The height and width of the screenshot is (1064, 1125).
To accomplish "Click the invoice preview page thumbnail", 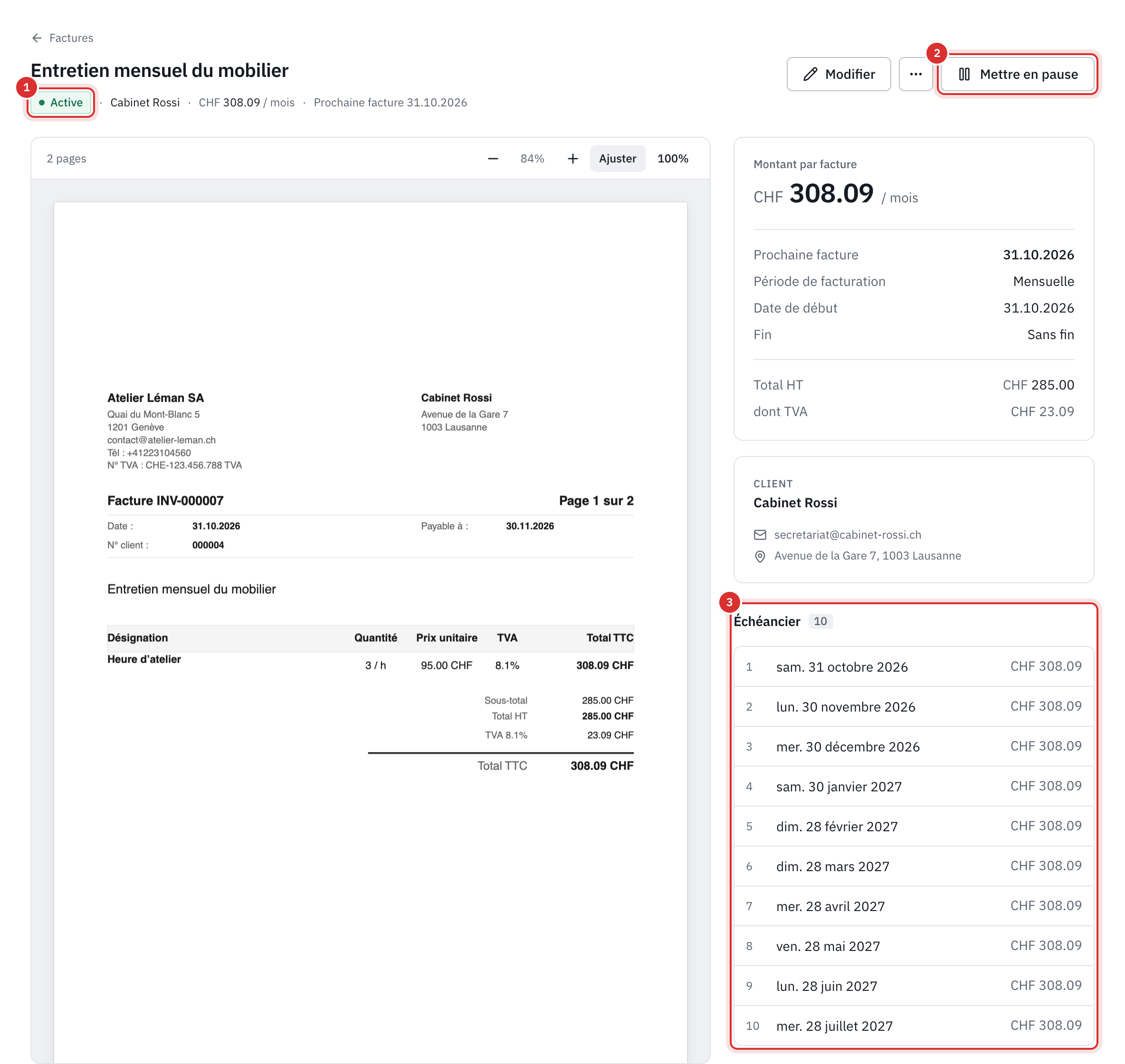I will pyautogui.click(x=371, y=632).
